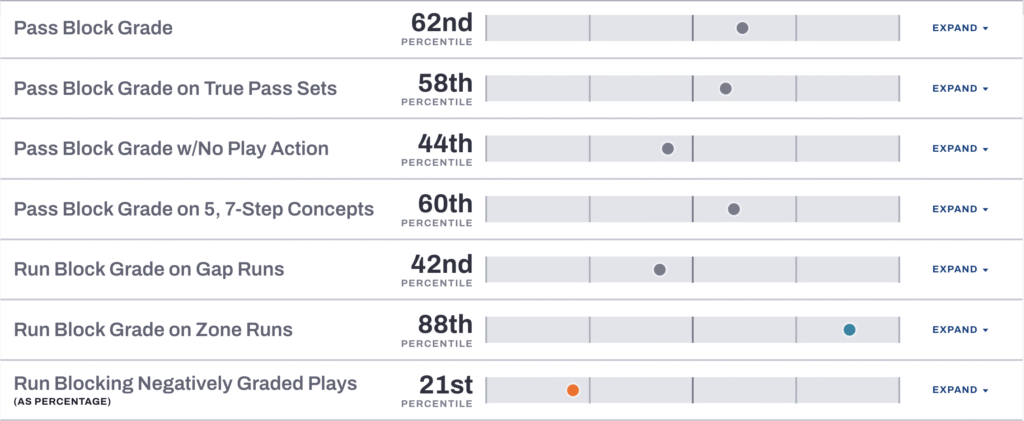Click the dot on 5, 7-Step Concepts bar
Screen dimensions: 1024x421
pyautogui.click(x=734, y=209)
